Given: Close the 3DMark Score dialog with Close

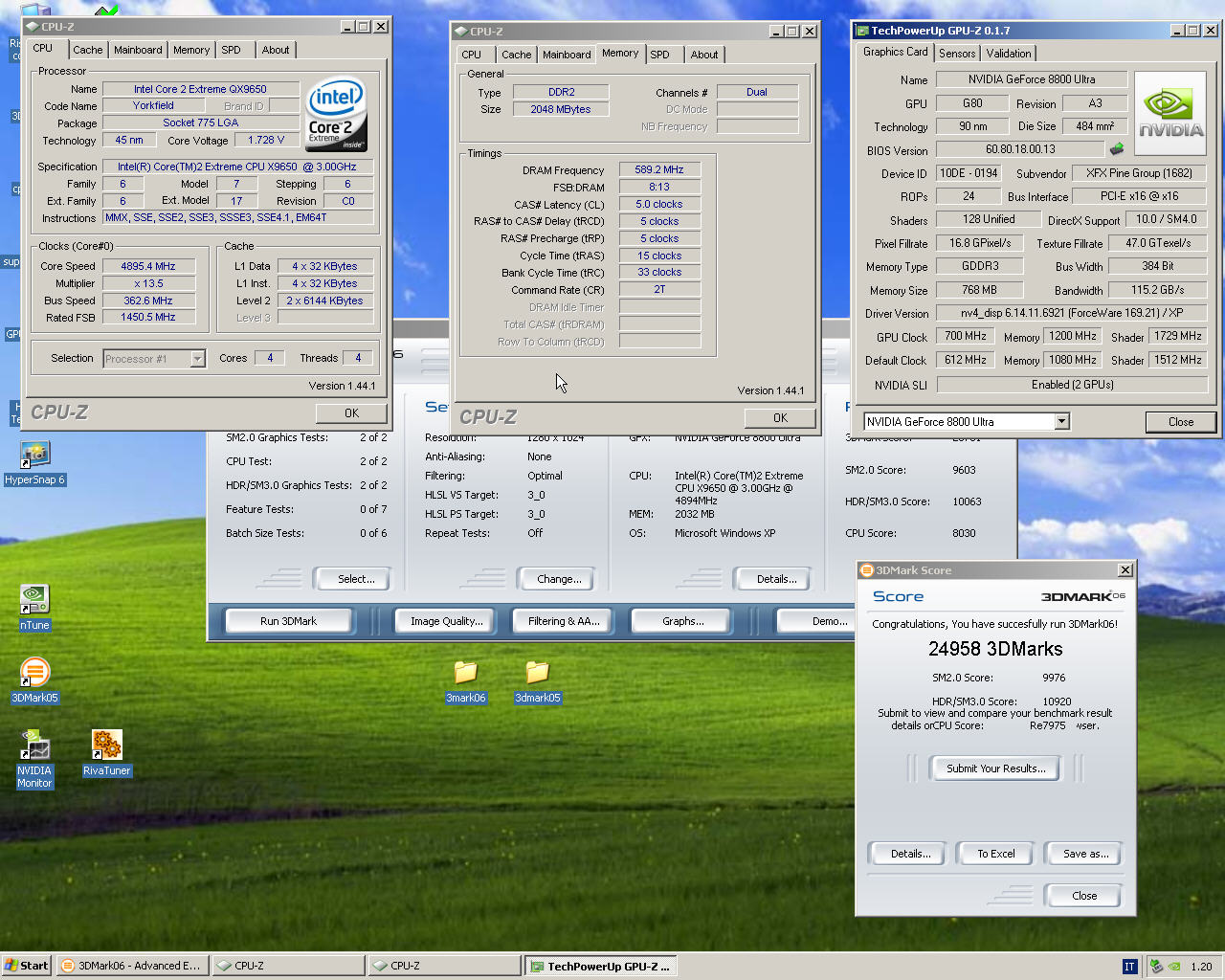Looking at the screenshot, I should [x=1084, y=896].
